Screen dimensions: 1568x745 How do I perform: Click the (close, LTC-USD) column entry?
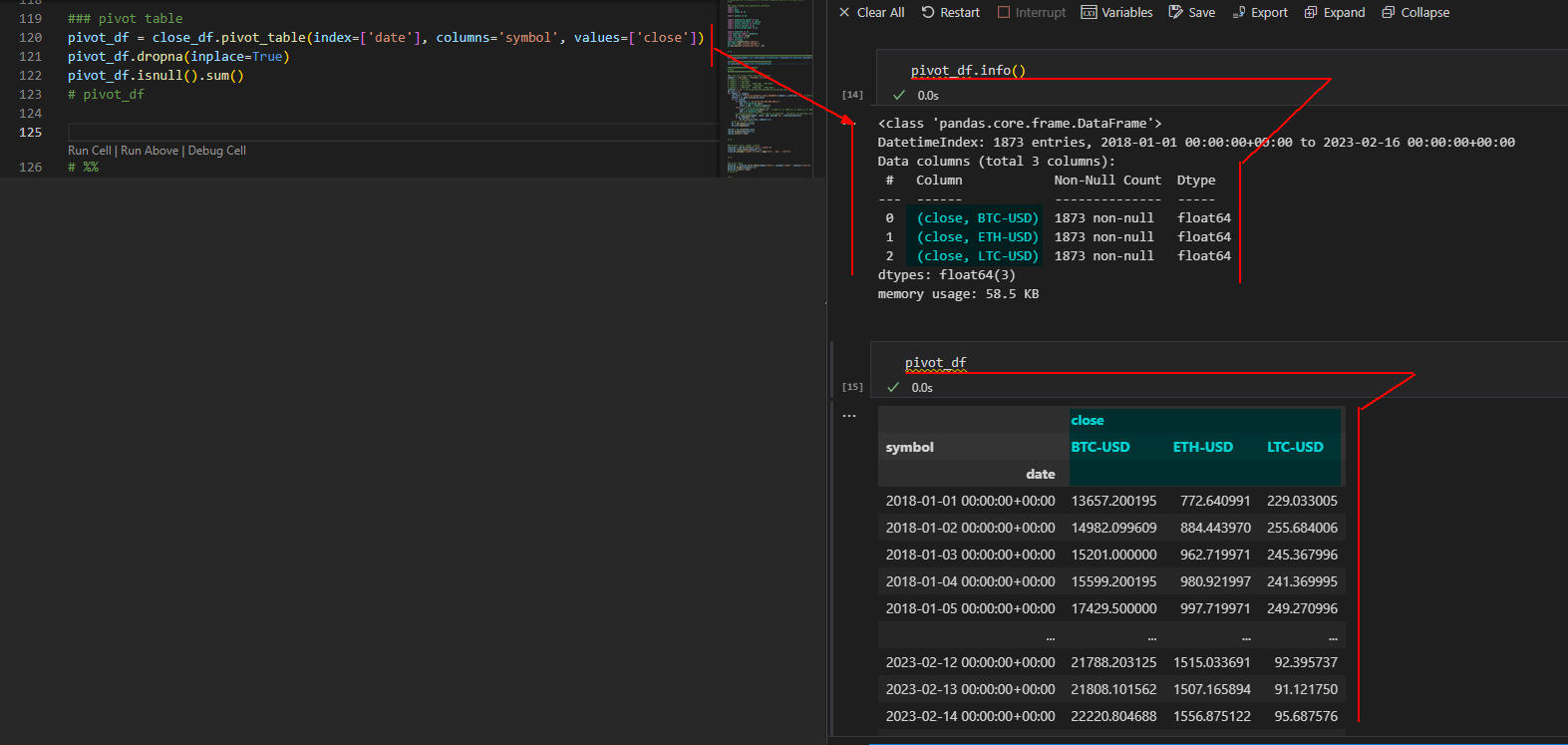coord(977,255)
